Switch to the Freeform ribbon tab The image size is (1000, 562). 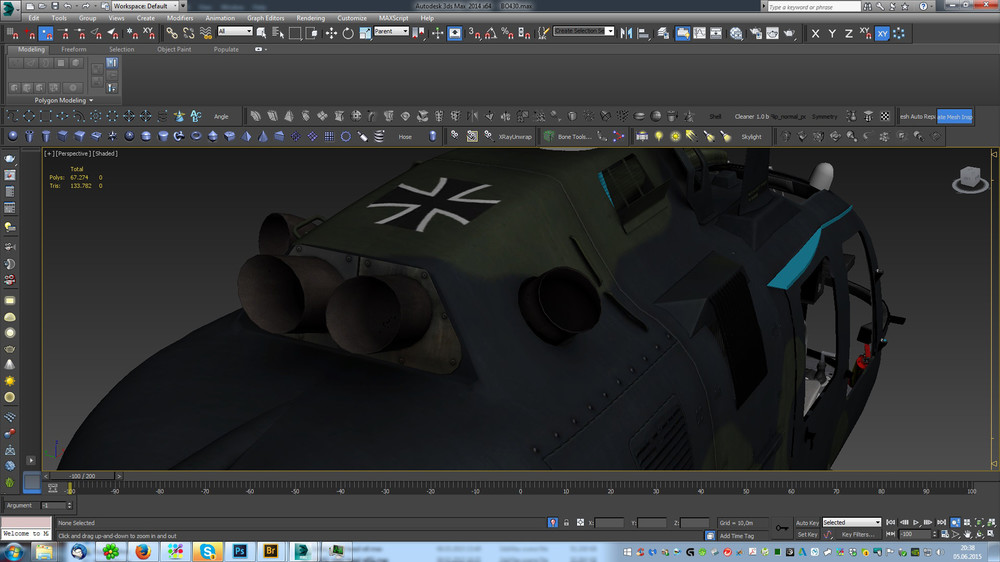(x=74, y=49)
